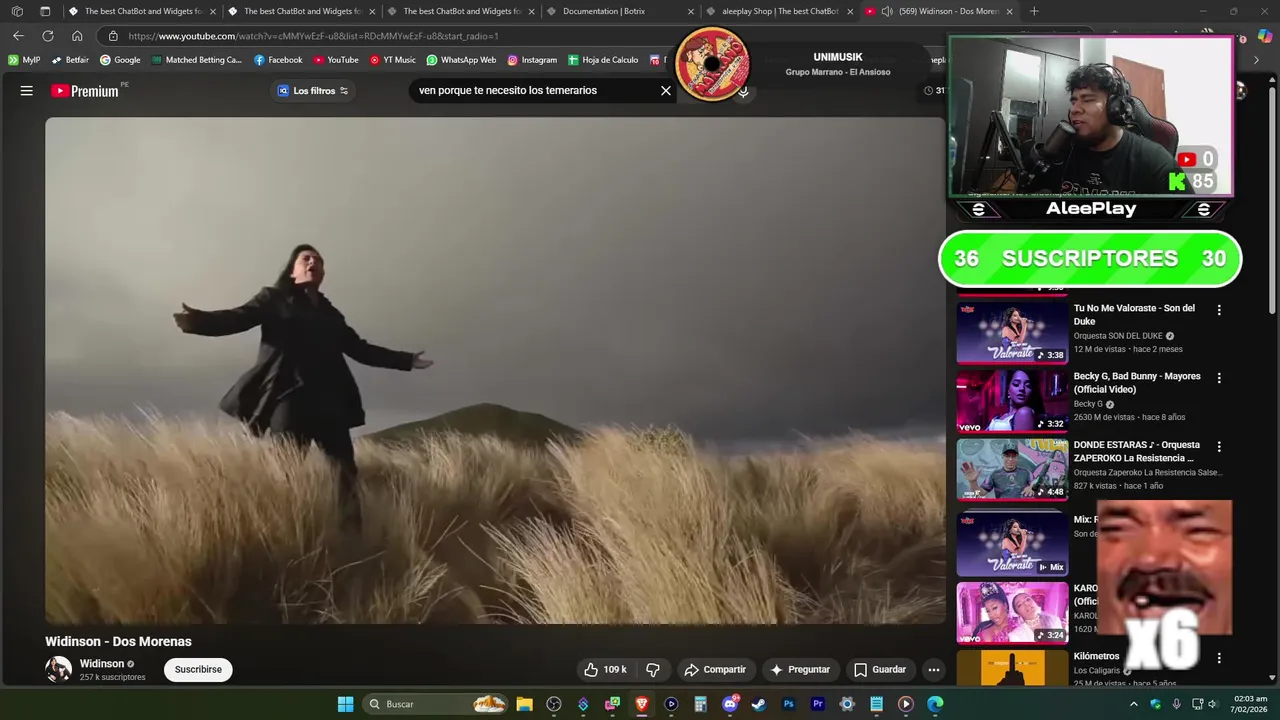Clear the YouTube search text with X

tap(666, 91)
